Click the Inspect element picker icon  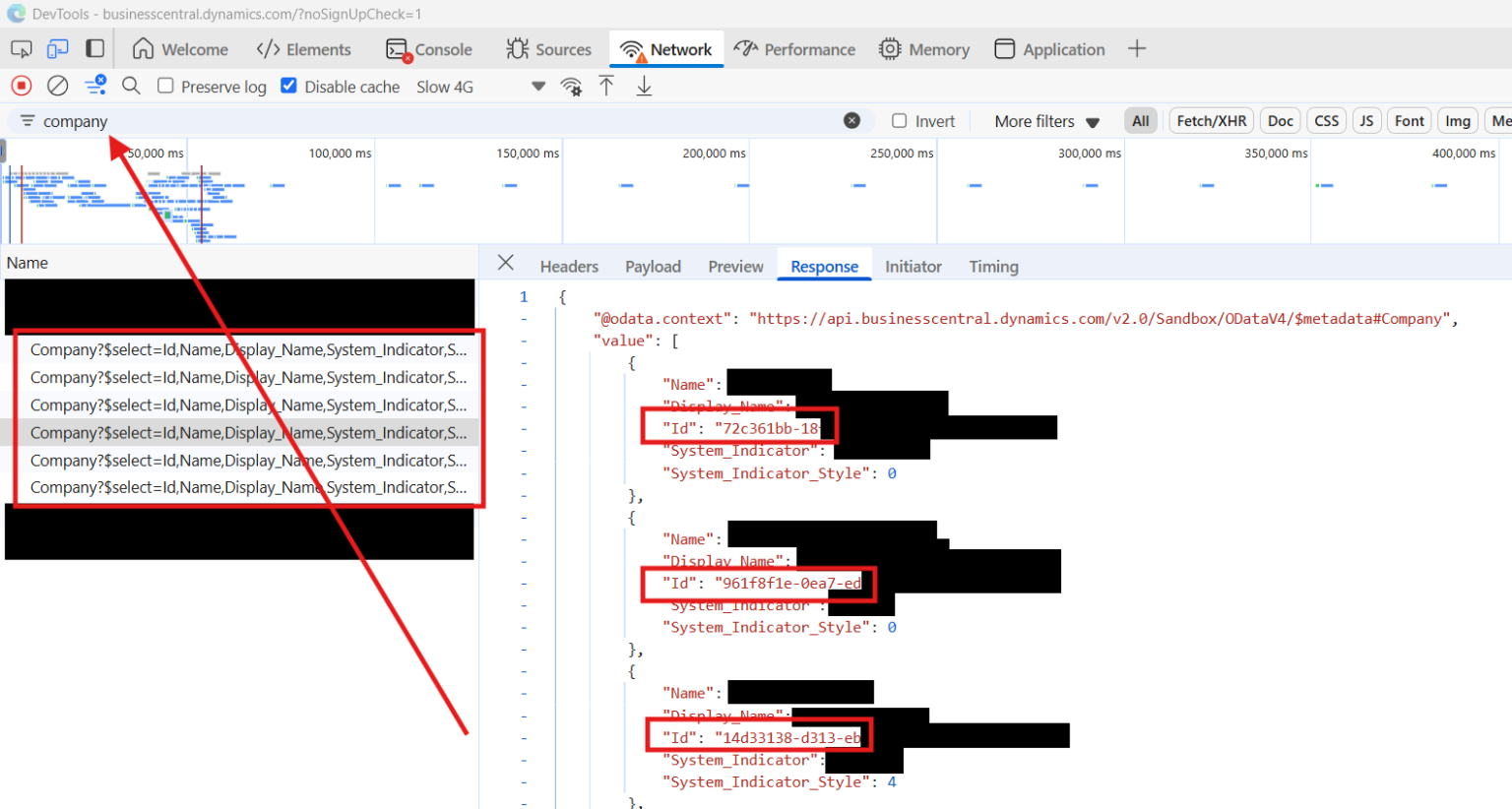[x=20, y=47]
